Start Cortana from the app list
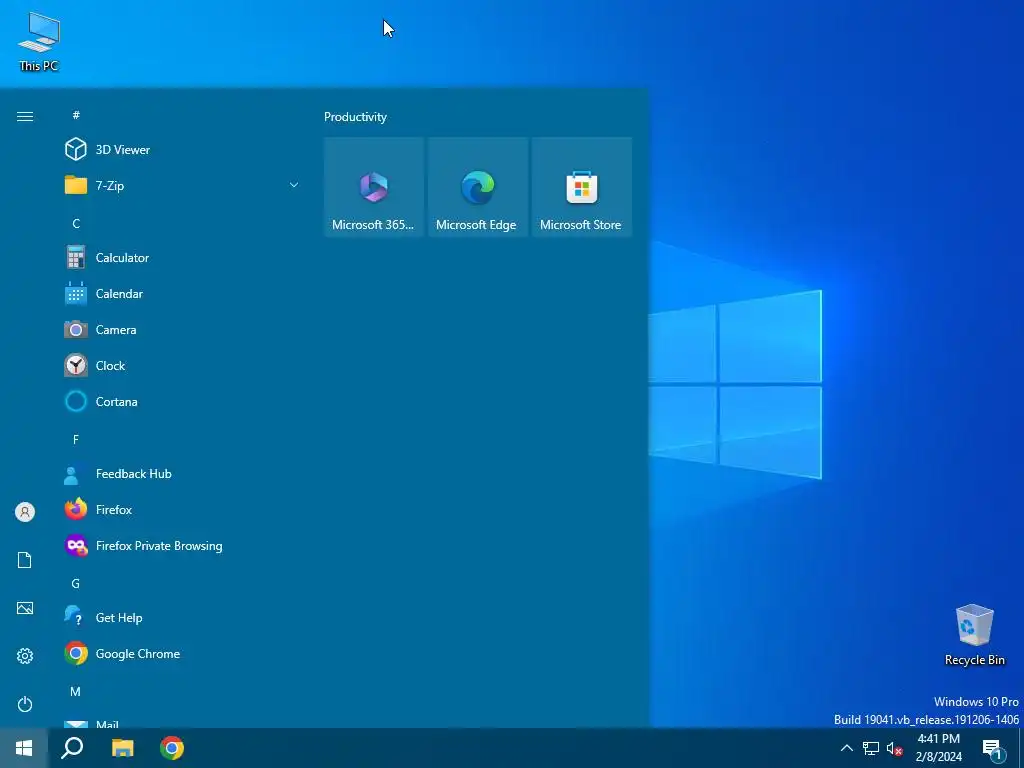The width and height of the screenshot is (1024, 768). [181, 401]
